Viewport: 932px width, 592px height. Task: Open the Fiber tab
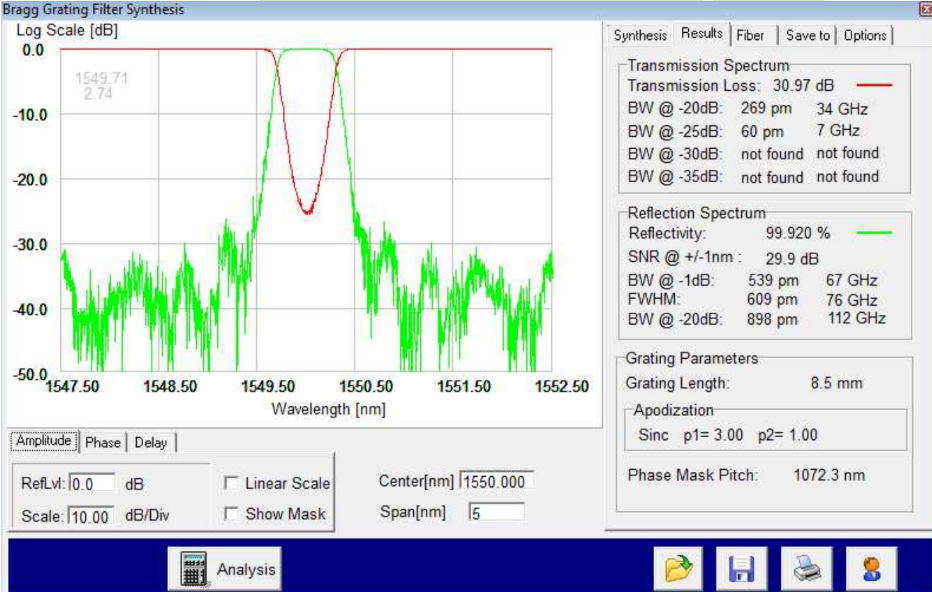[x=750, y=35]
